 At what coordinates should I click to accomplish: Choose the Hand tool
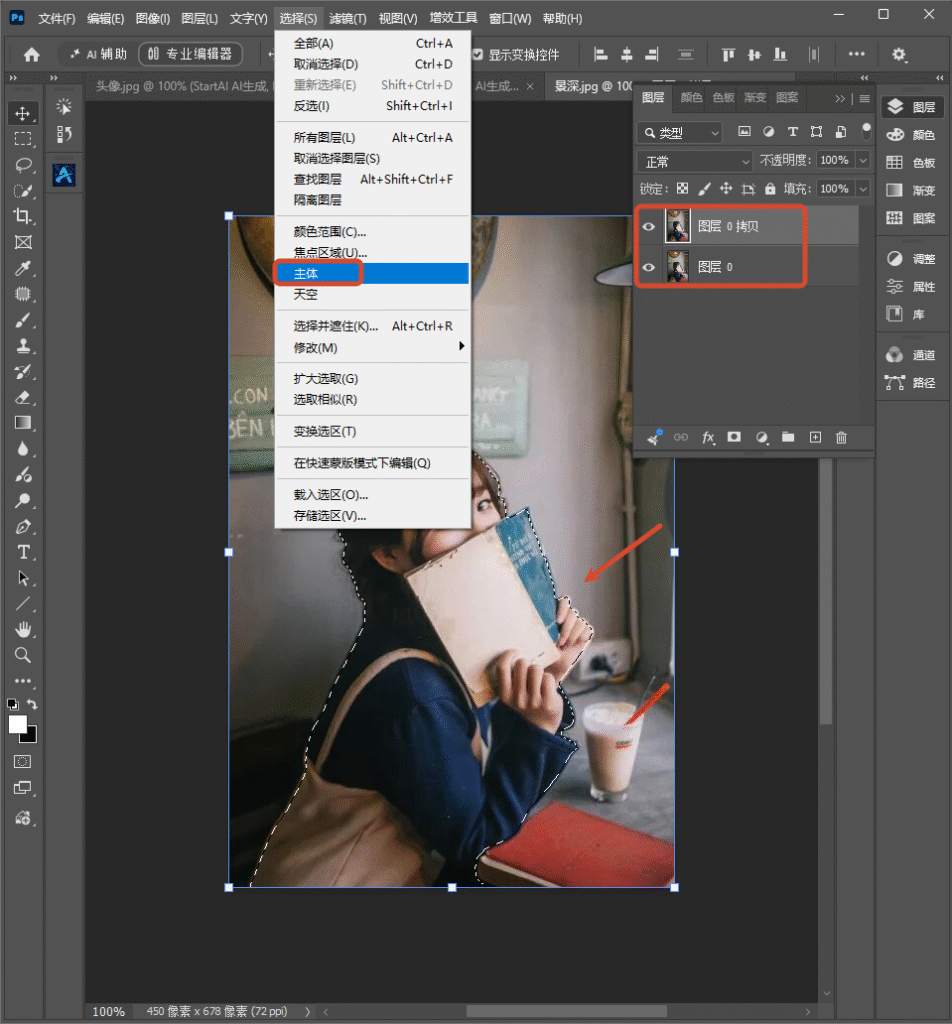[x=23, y=630]
